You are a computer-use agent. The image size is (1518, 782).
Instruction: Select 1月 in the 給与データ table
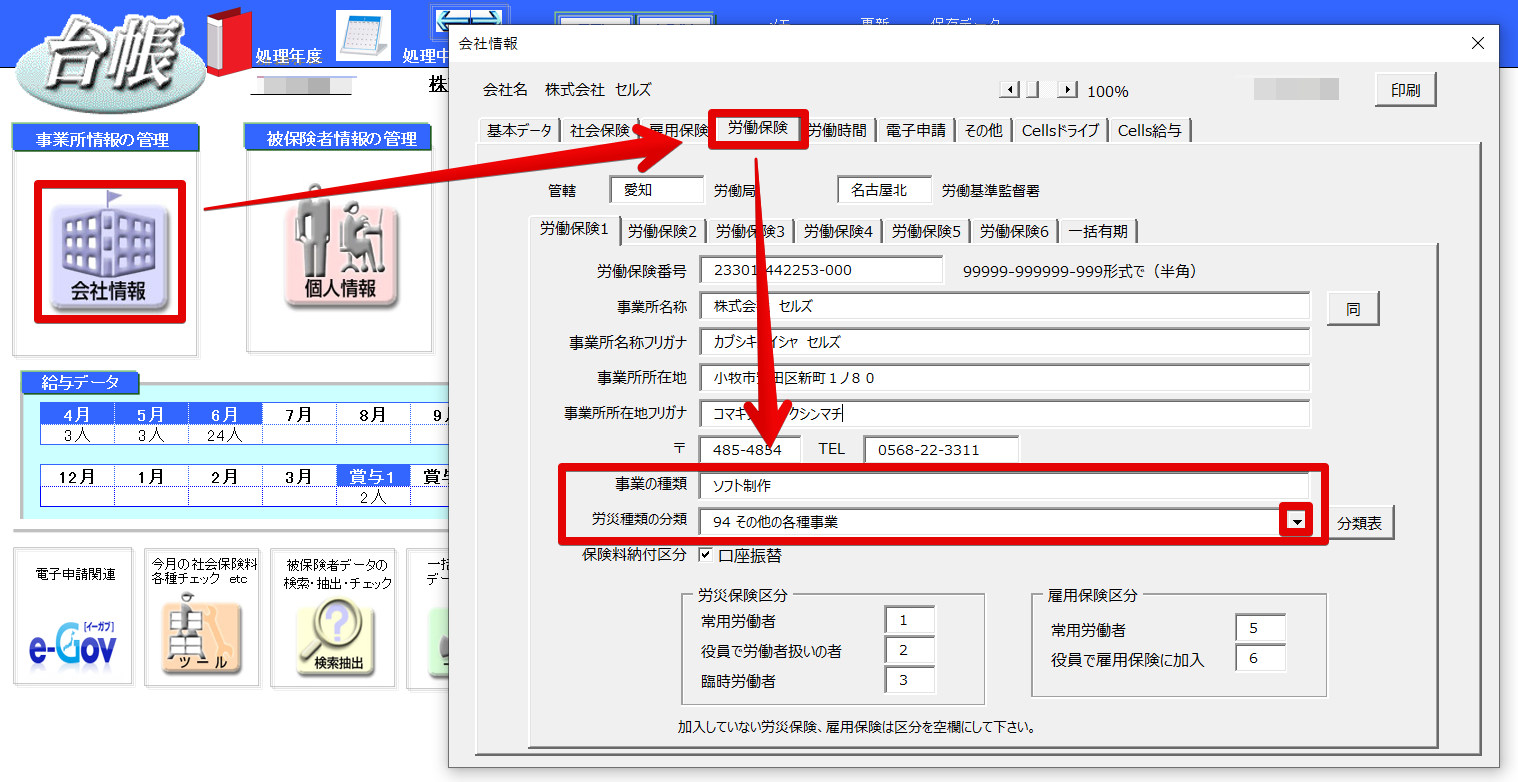[x=151, y=477]
